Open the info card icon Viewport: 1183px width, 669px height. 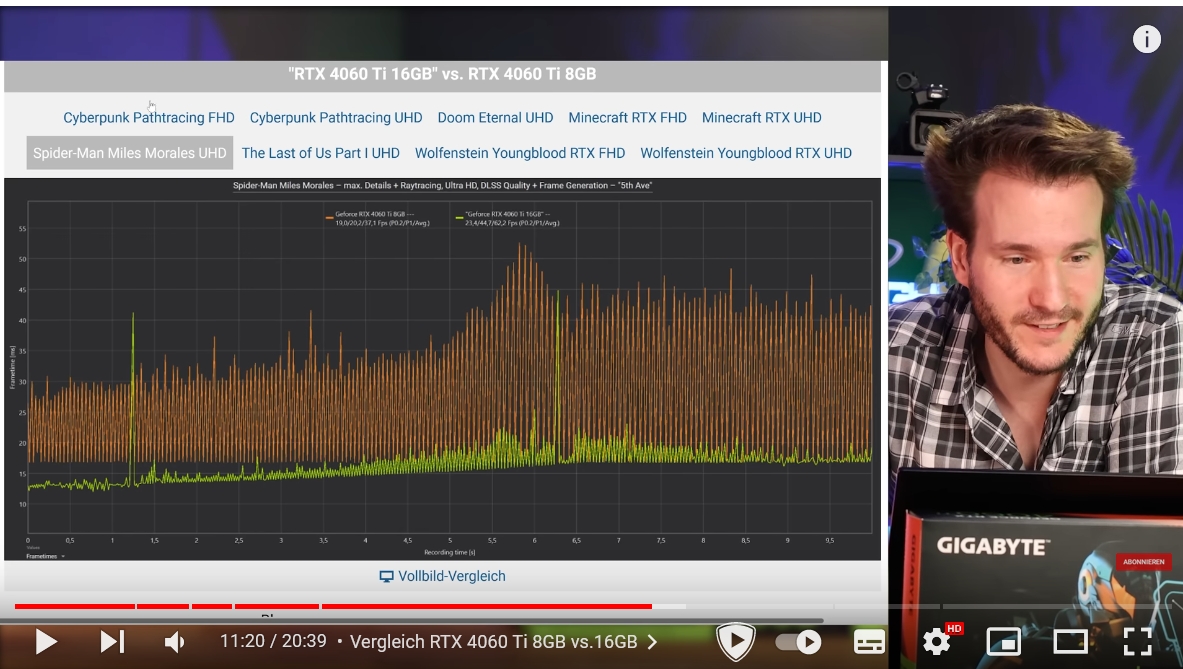1146,38
